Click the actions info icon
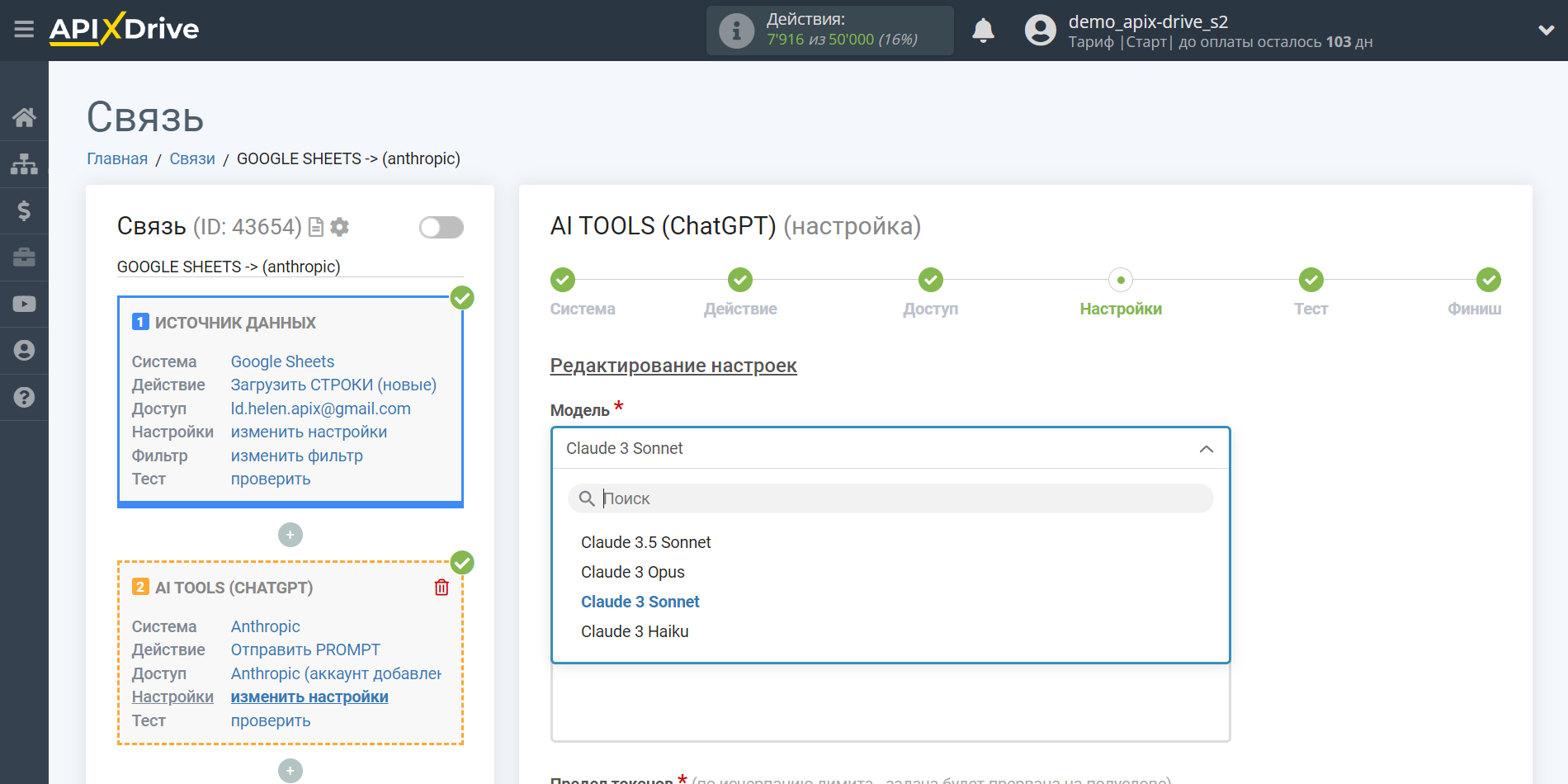Image resolution: width=1568 pixels, height=784 pixels. pos(736,31)
